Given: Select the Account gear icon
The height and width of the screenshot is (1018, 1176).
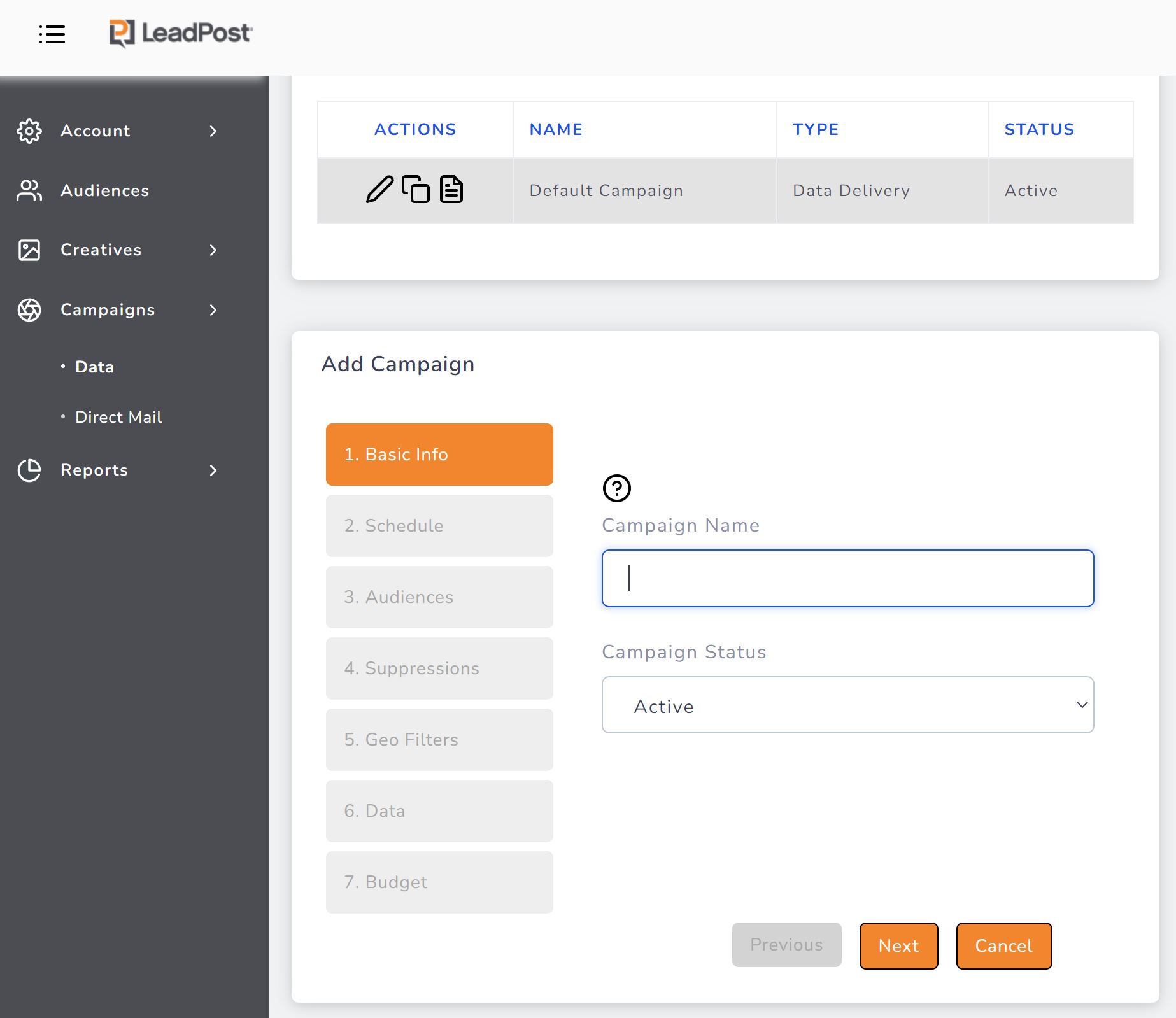Looking at the screenshot, I should point(29,131).
